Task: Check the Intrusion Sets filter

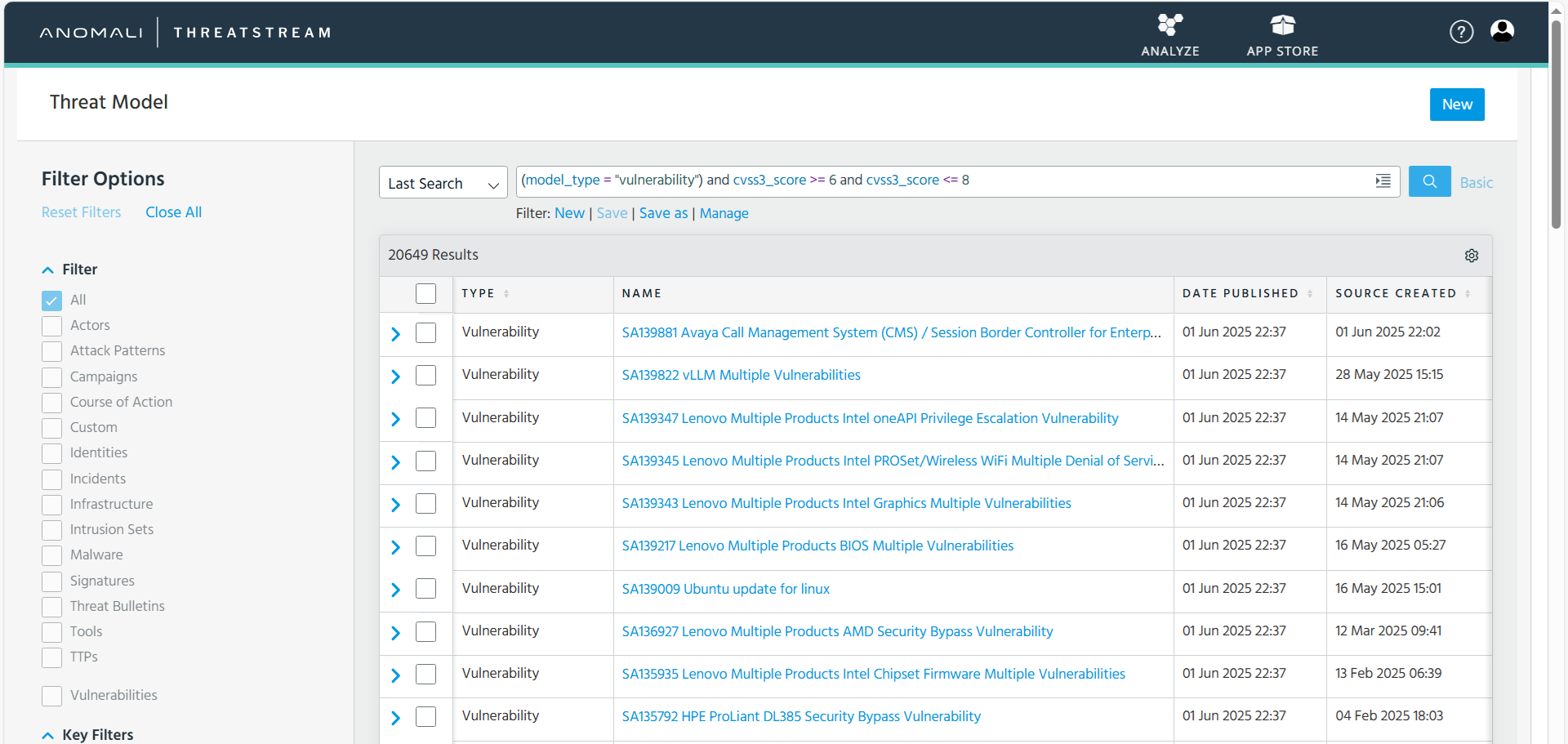Action: coord(51,530)
